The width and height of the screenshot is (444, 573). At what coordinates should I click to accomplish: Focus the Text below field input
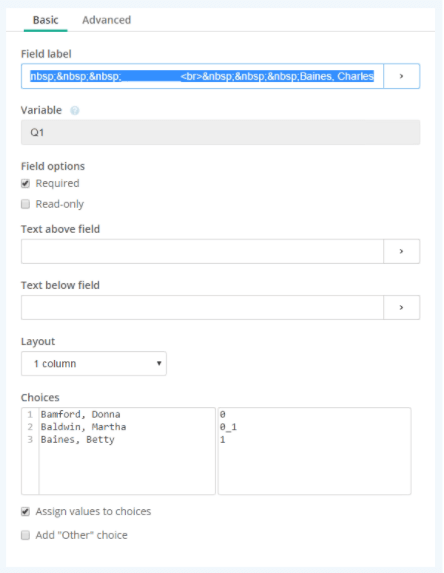tap(202, 307)
